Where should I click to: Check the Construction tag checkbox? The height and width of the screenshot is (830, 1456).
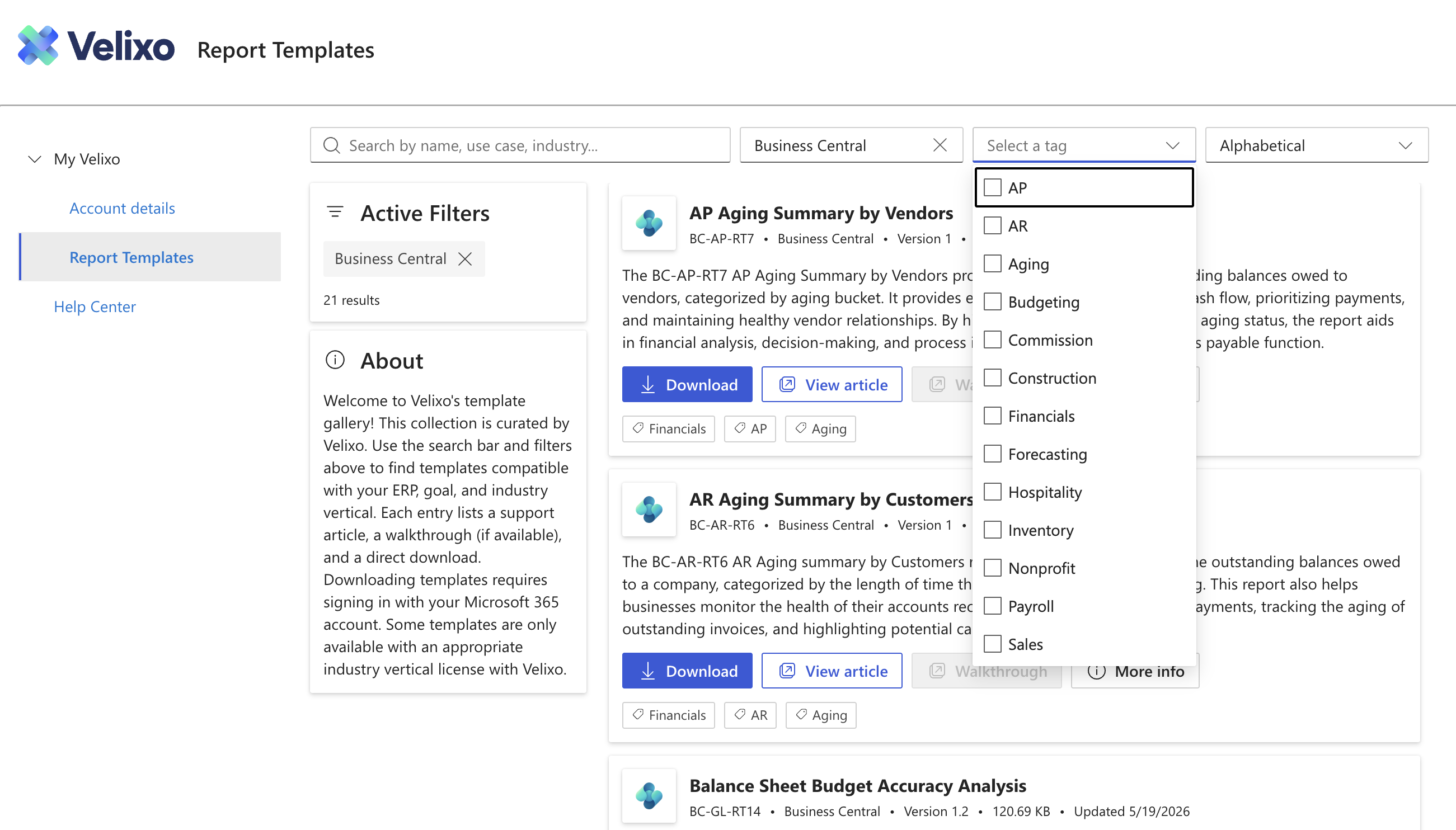click(x=992, y=378)
